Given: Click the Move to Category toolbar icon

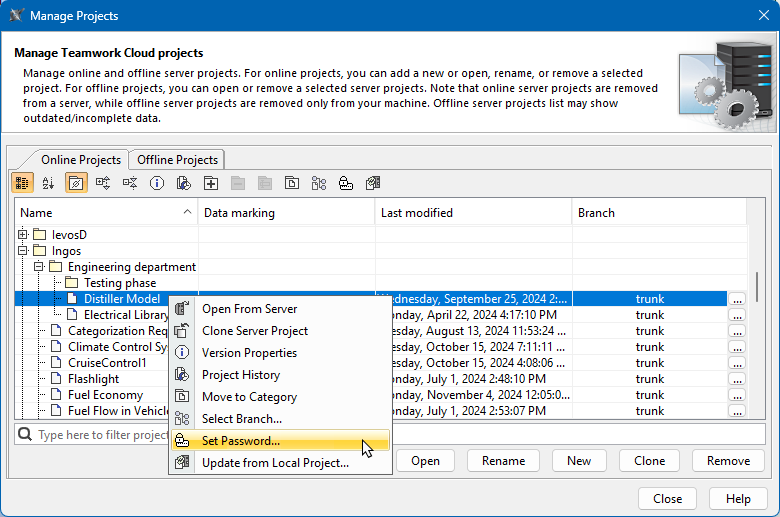Looking at the screenshot, I should click(x=291, y=183).
